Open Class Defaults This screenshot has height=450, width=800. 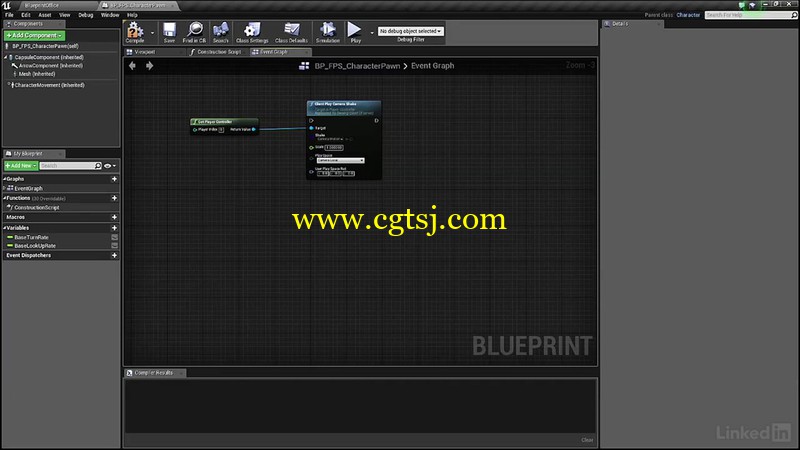tap(291, 32)
